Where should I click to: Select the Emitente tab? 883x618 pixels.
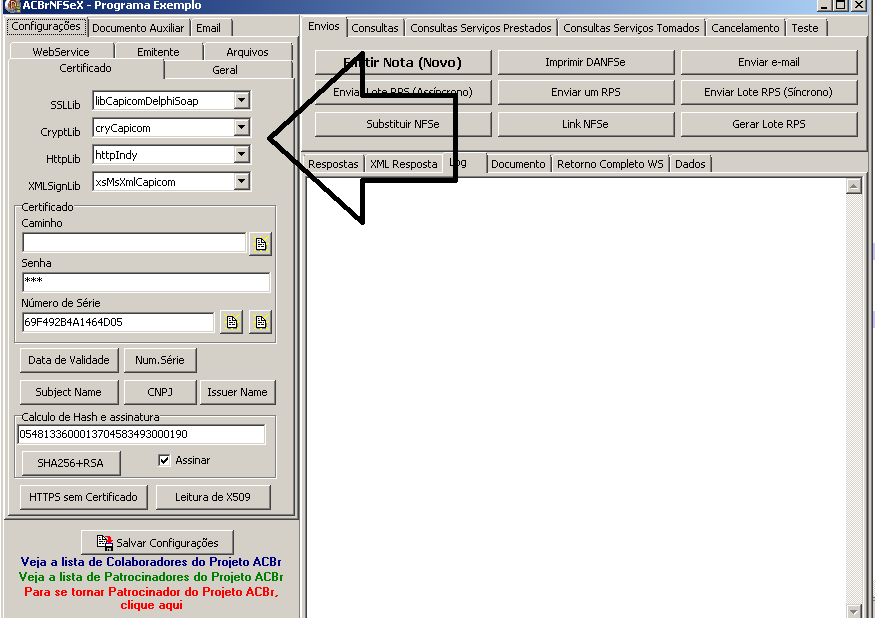(x=158, y=52)
